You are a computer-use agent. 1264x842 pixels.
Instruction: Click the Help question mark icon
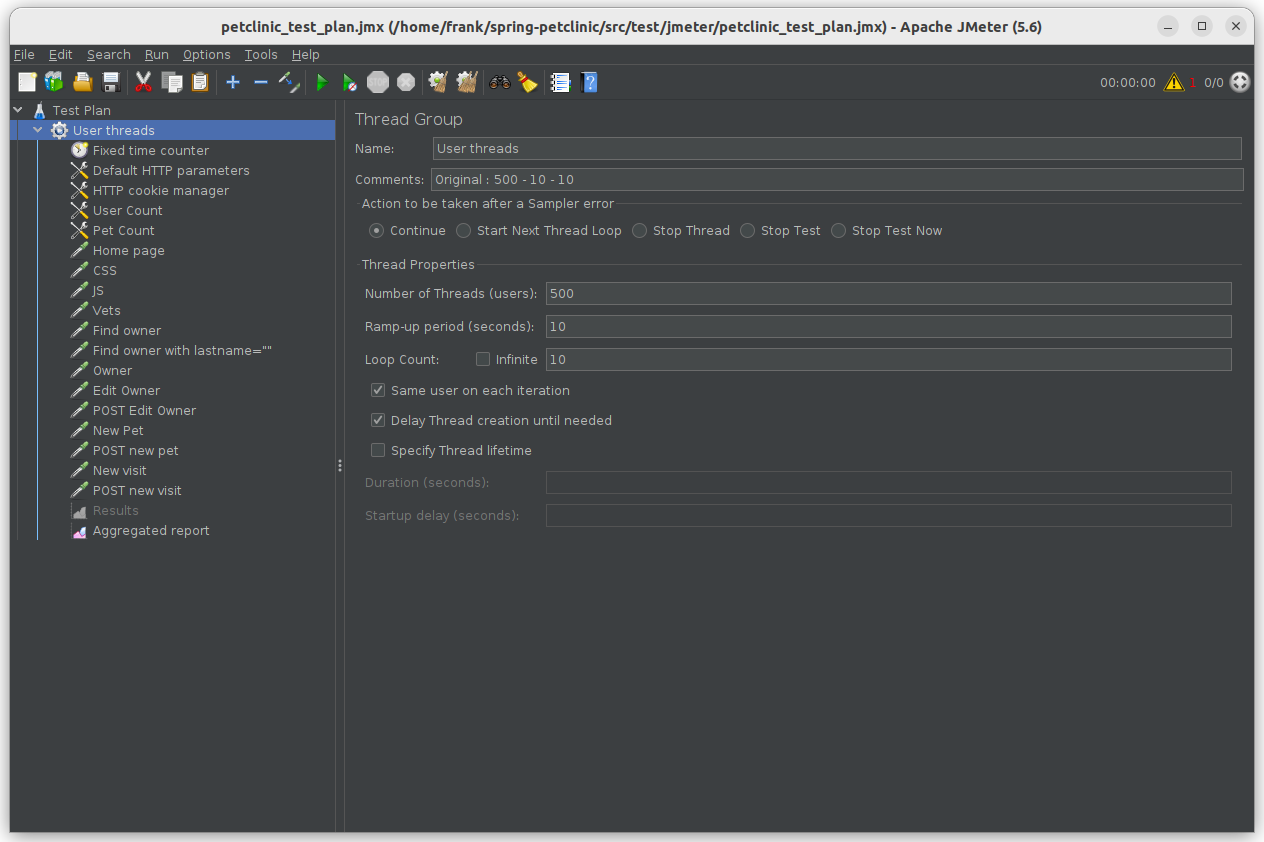(589, 83)
